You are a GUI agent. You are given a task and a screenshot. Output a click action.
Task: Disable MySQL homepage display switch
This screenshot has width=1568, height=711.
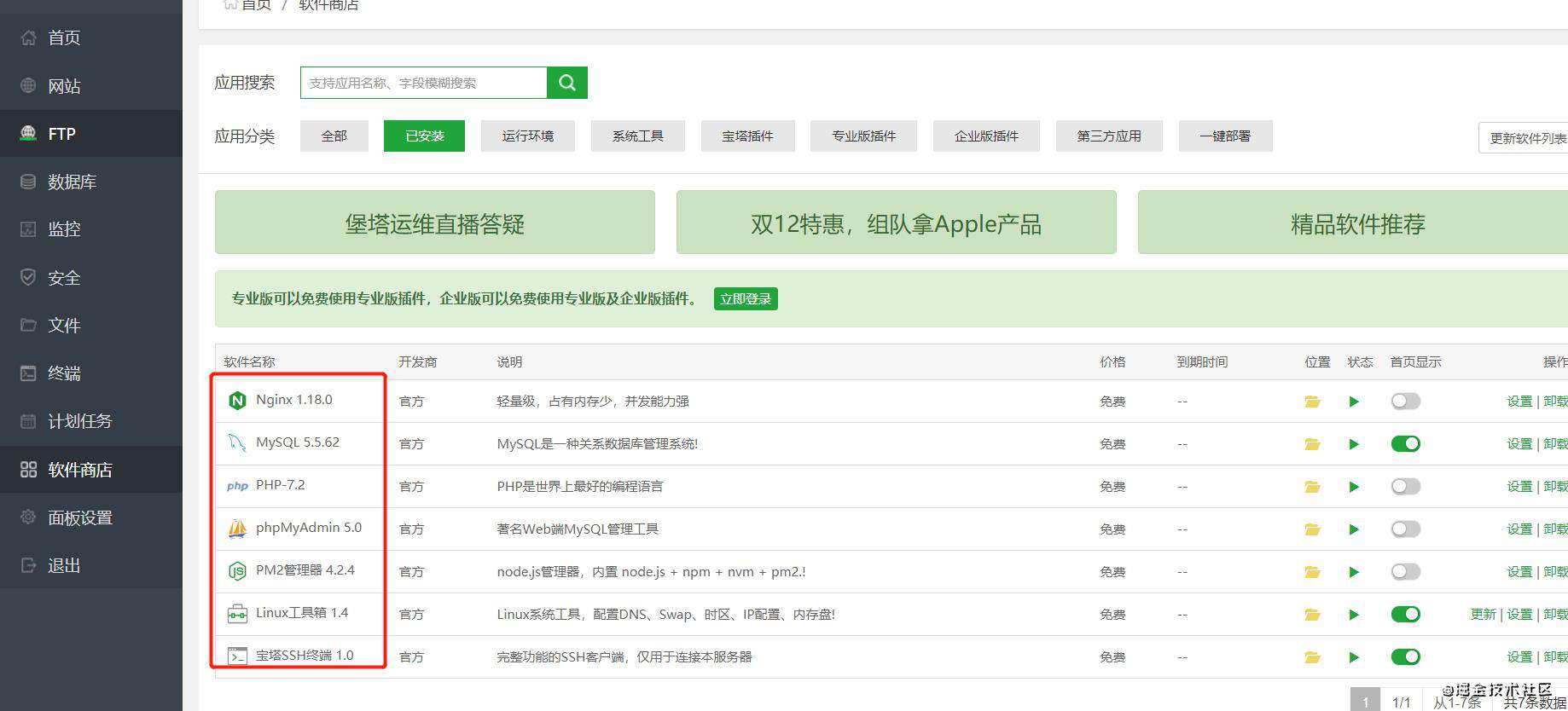click(1405, 444)
